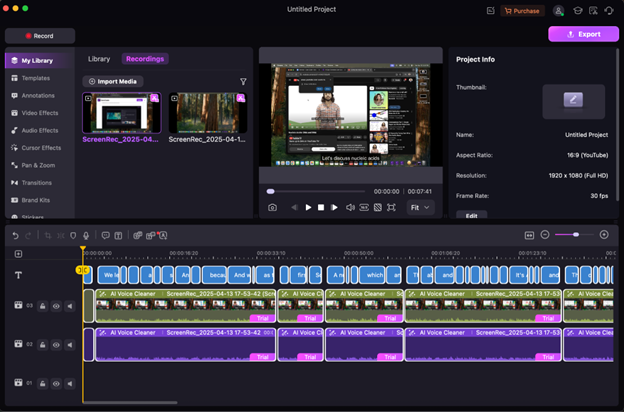Undo the last timeline edit

click(x=15, y=236)
